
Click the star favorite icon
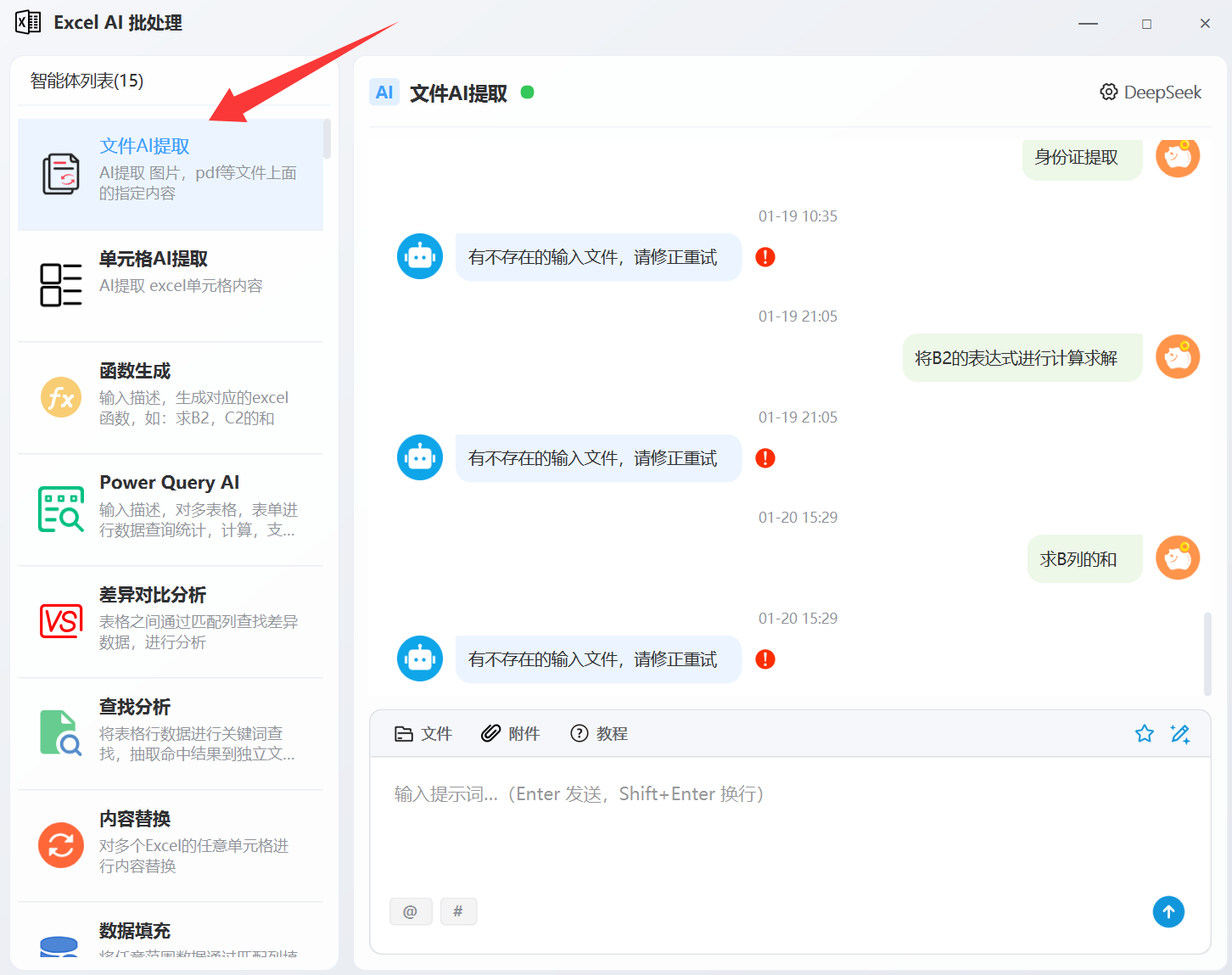click(x=1145, y=734)
